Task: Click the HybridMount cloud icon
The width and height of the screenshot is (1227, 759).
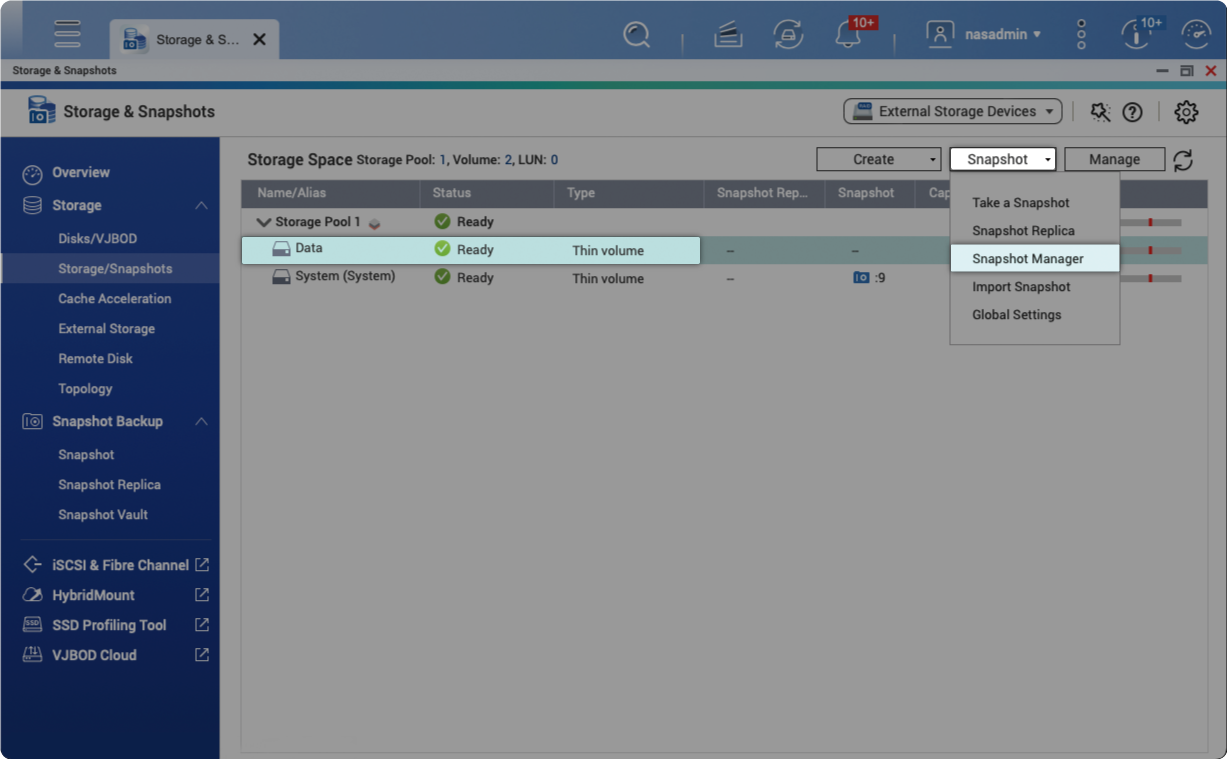Action: [x=32, y=595]
